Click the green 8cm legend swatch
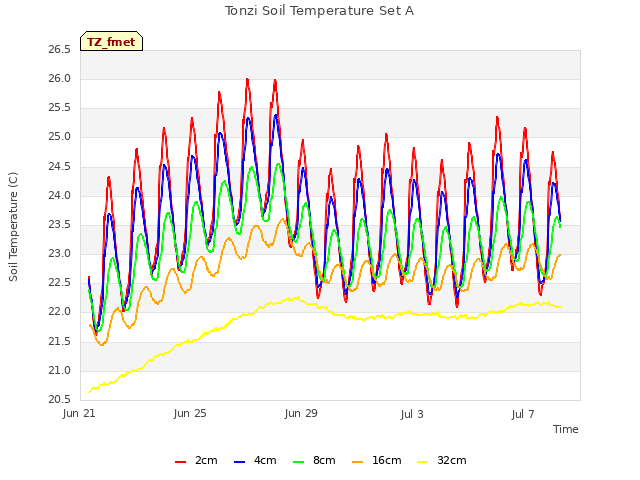640x480 pixels. point(299,461)
